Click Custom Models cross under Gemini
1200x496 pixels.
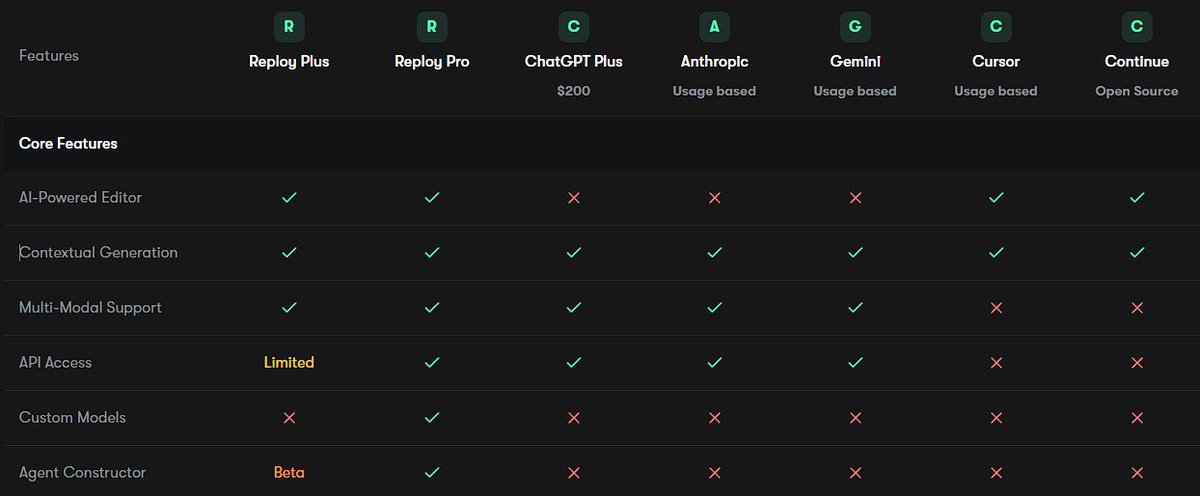point(855,418)
